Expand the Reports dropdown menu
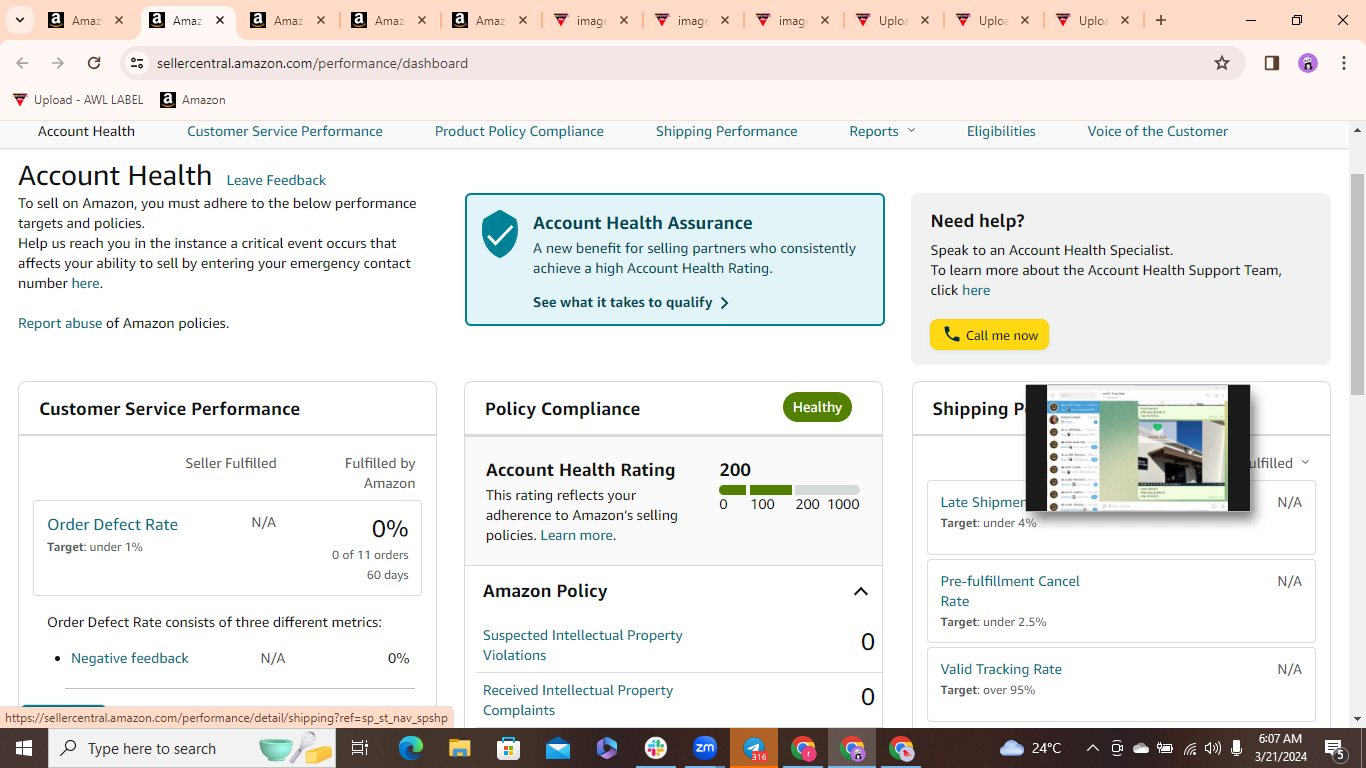The width and height of the screenshot is (1366, 768). (x=882, y=131)
